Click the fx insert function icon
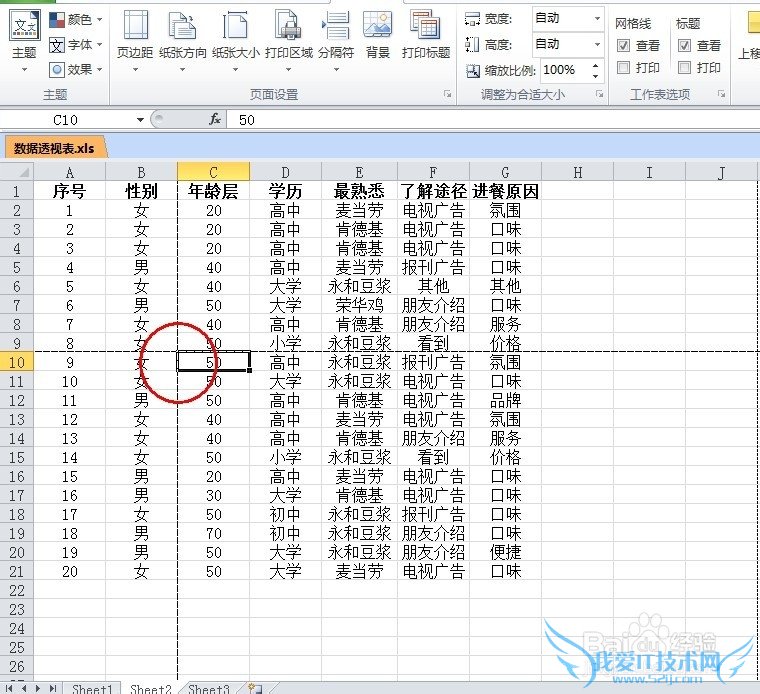The width and height of the screenshot is (760, 694). pyautogui.click(x=215, y=119)
